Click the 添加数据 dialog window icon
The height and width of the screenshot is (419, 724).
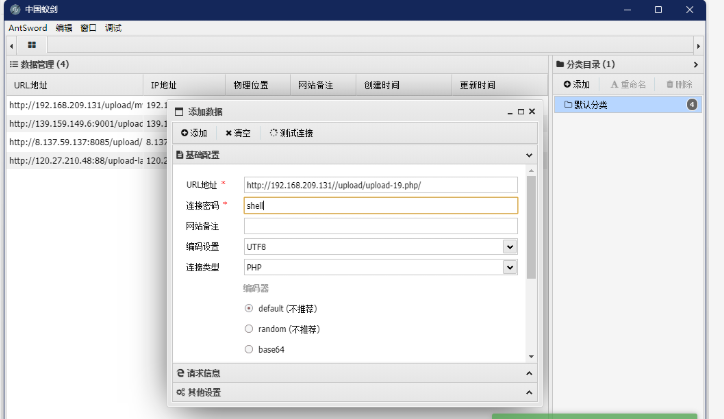(179, 112)
